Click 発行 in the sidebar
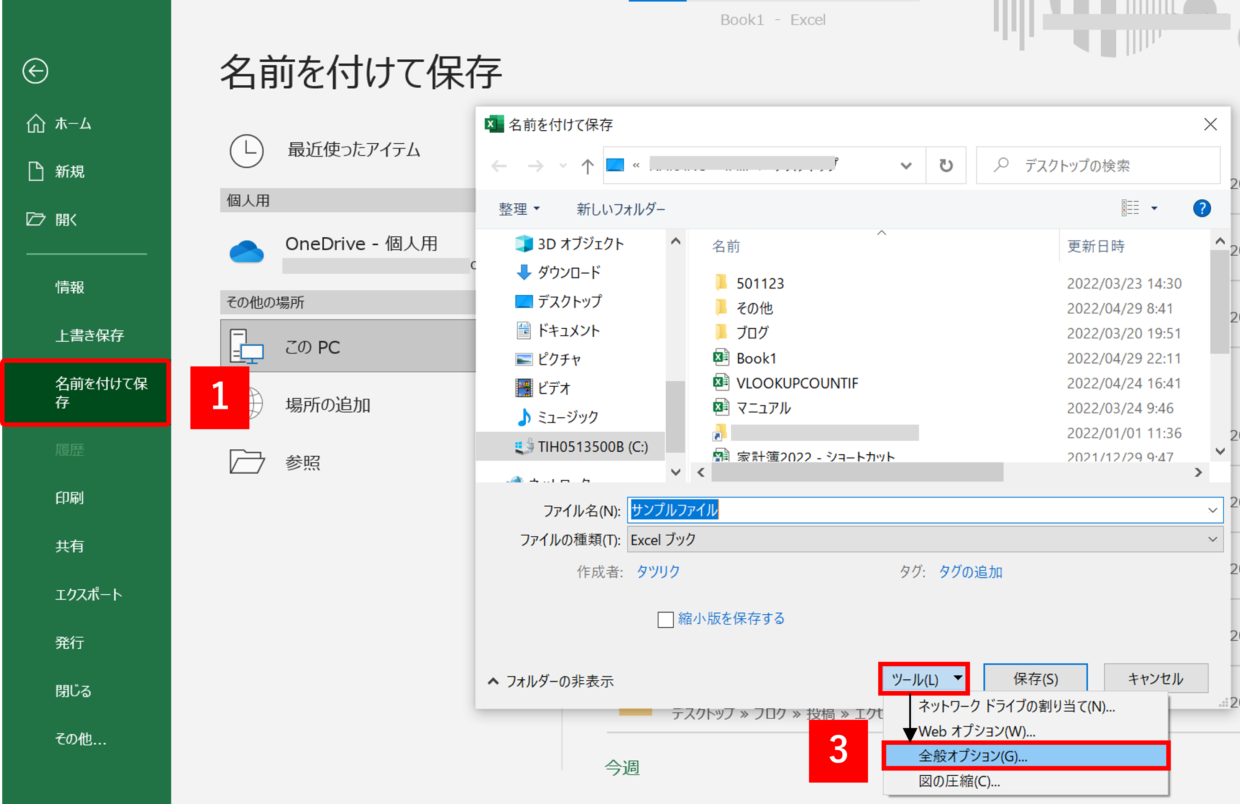Image resolution: width=1240 pixels, height=804 pixels. pyautogui.click(x=70, y=643)
